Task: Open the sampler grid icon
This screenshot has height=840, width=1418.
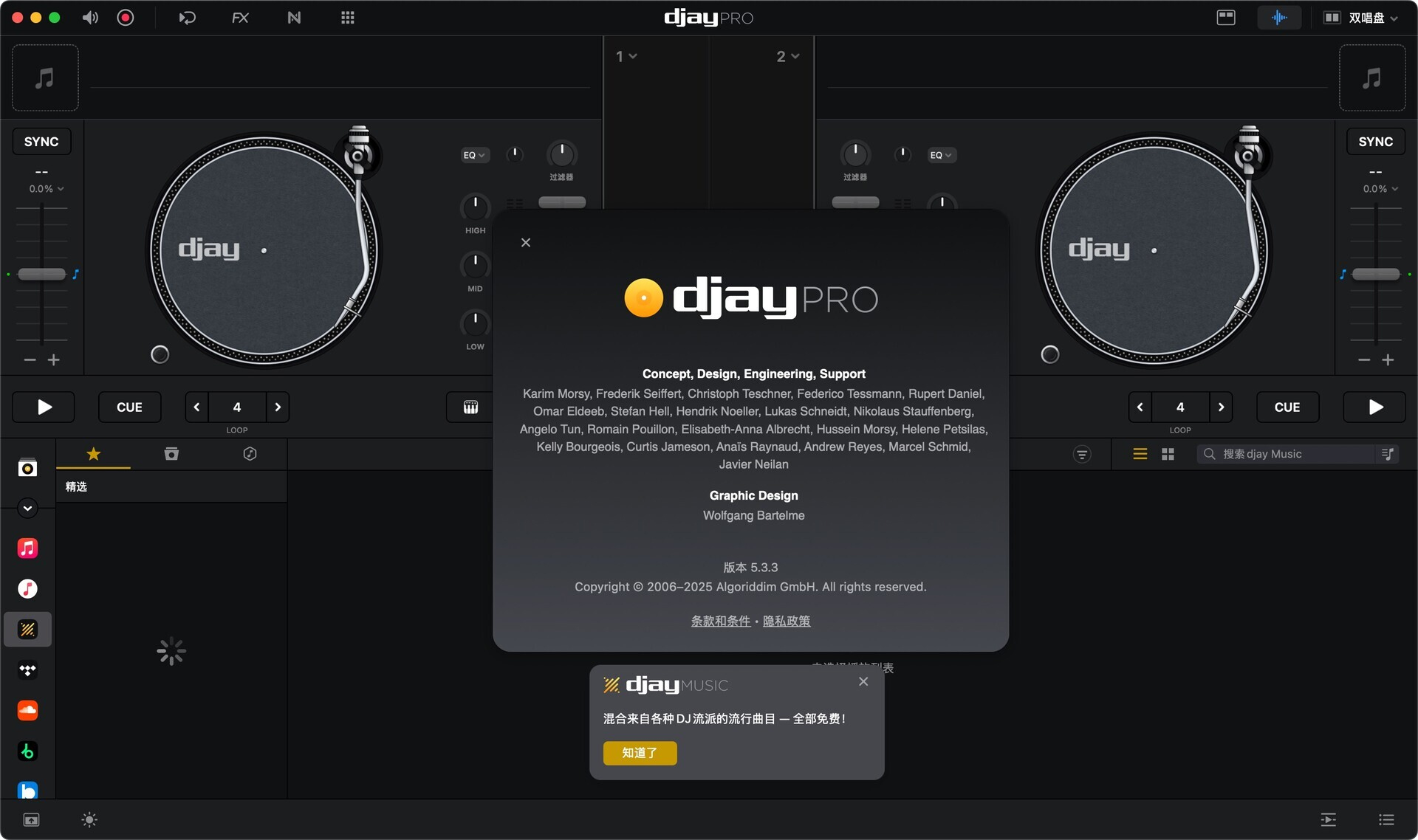Action: pos(348,18)
